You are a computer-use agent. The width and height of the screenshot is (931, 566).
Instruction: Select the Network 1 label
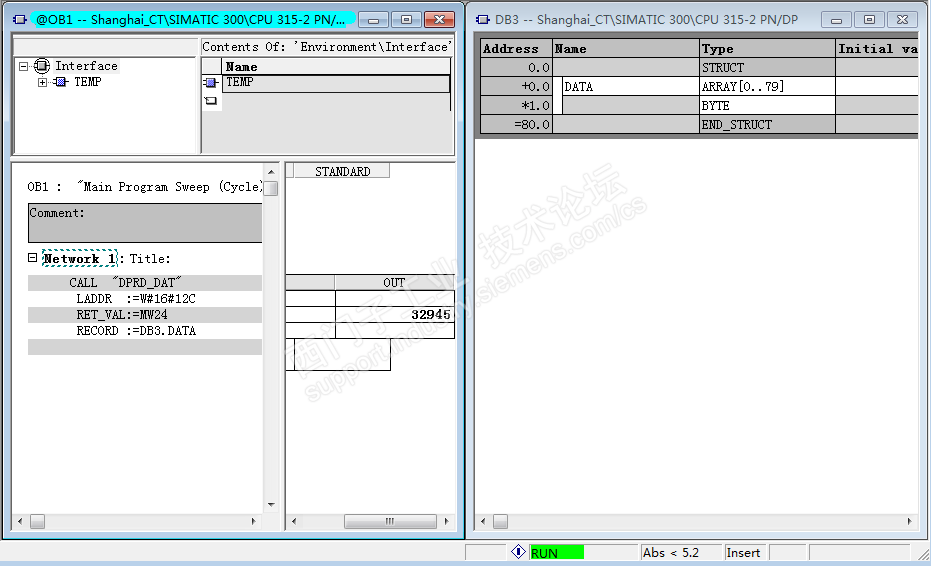click(80, 258)
